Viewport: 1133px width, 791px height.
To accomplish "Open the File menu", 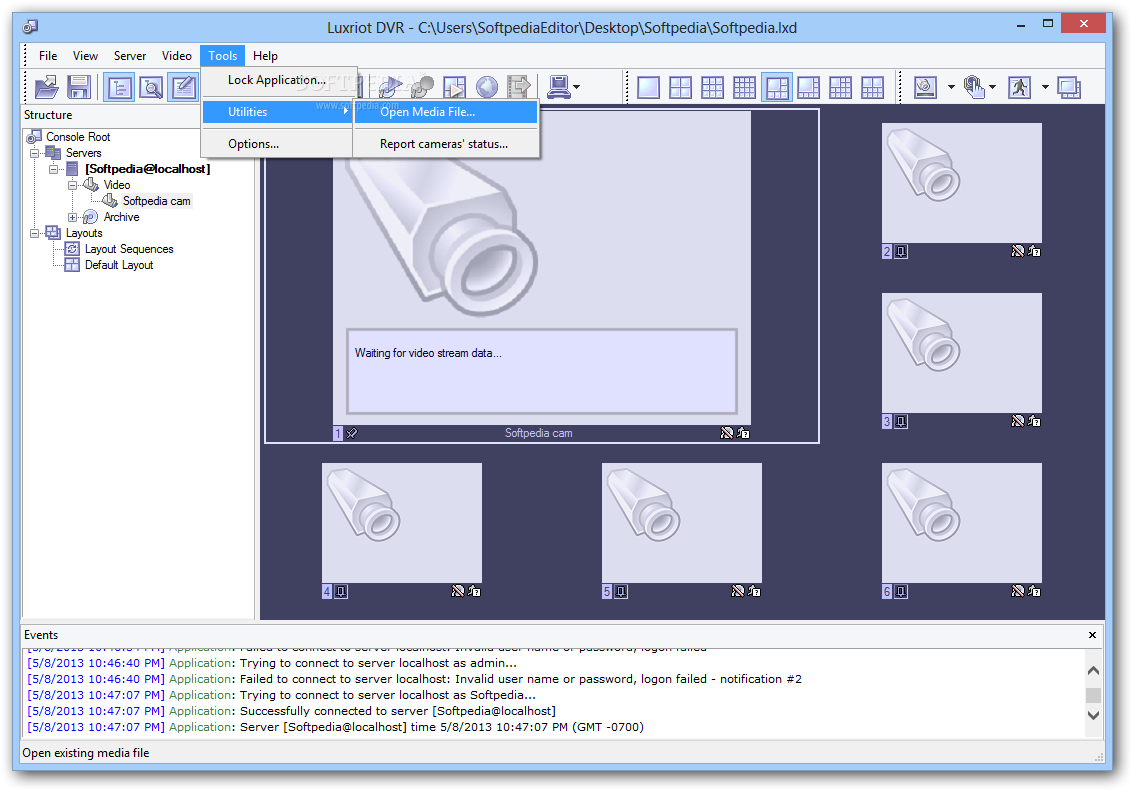I will tap(48, 56).
